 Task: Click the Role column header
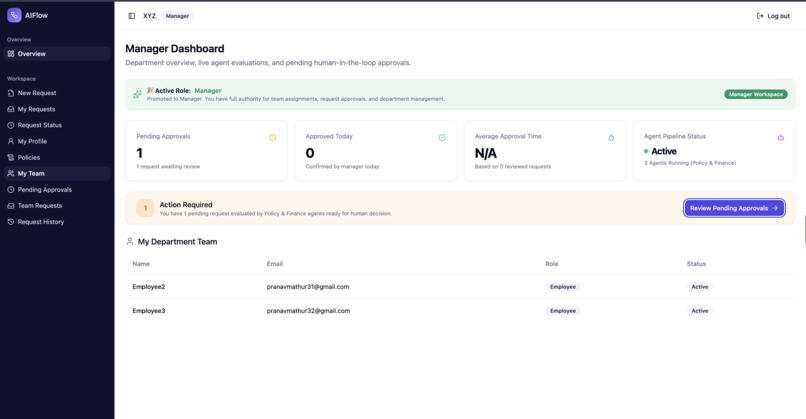pos(552,264)
